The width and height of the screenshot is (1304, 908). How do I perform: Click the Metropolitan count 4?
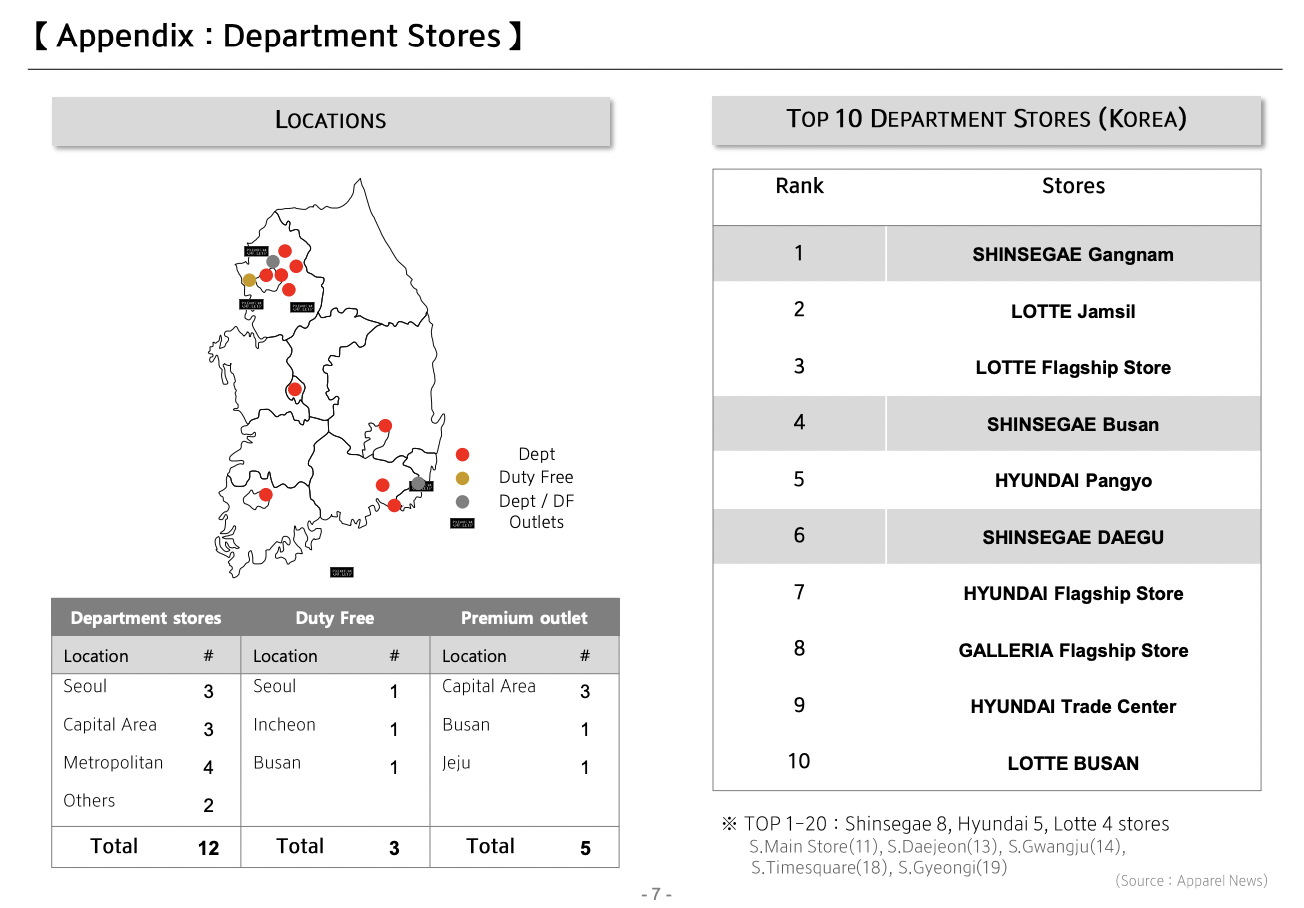[x=208, y=768]
